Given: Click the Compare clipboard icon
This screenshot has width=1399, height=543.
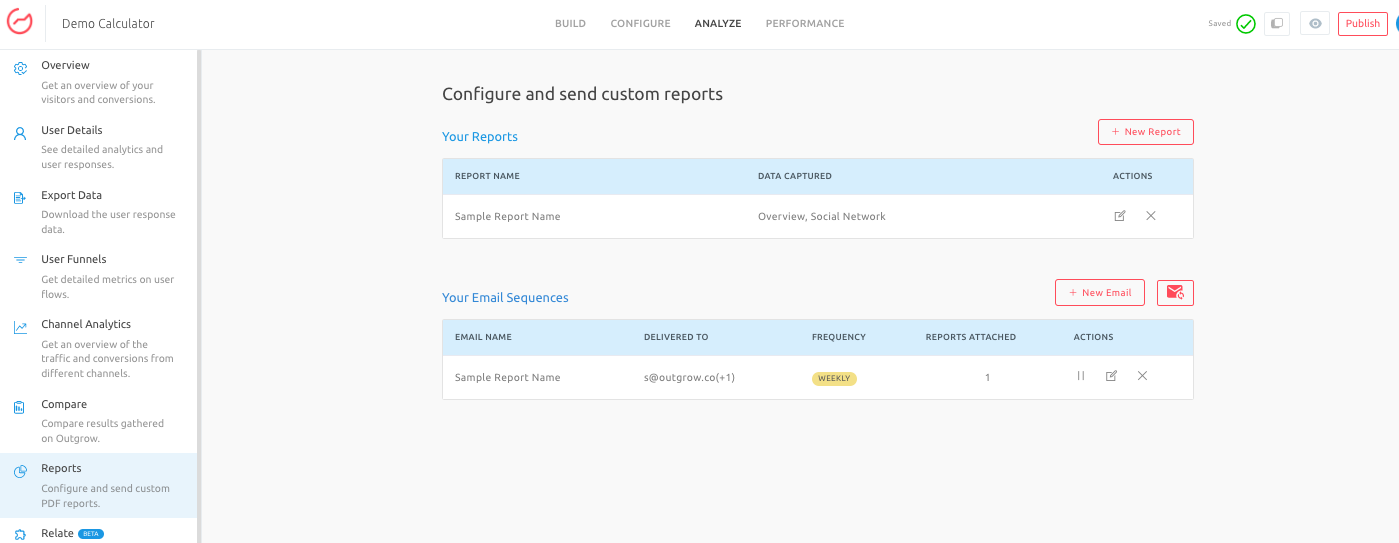Looking at the screenshot, I should tap(20, 407).
